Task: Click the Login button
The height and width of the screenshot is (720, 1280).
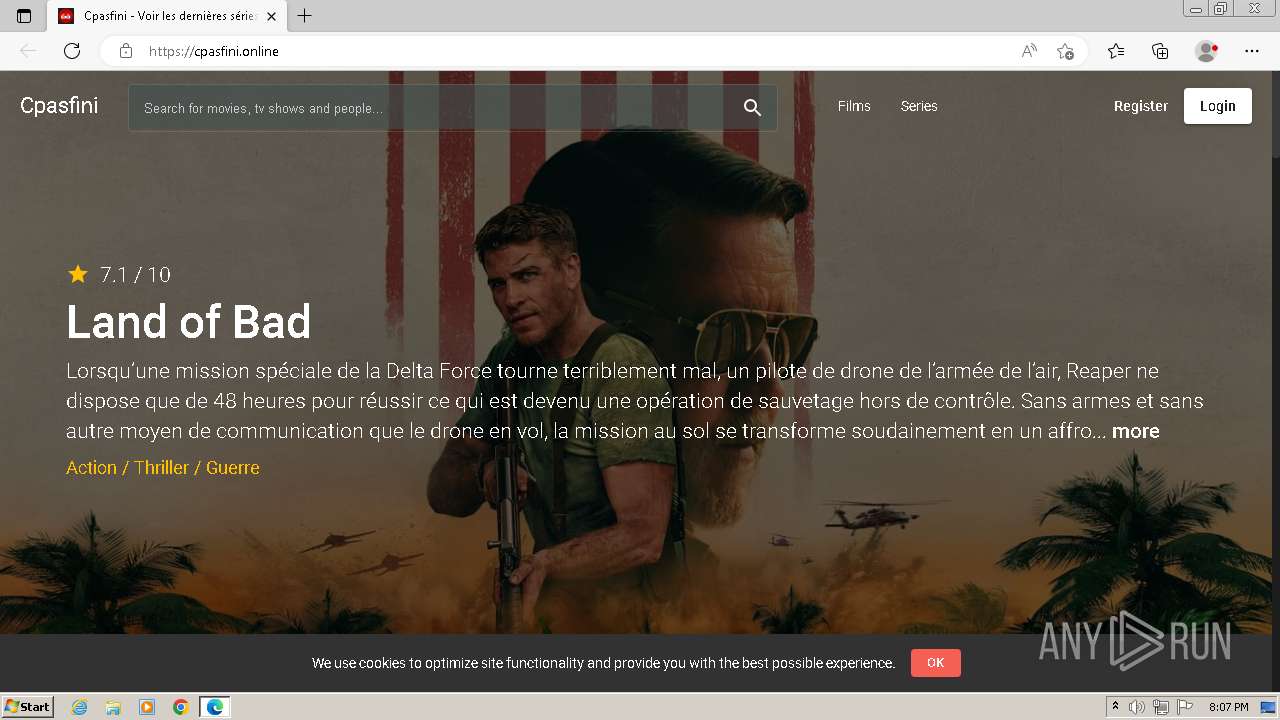Action: 1218,106
